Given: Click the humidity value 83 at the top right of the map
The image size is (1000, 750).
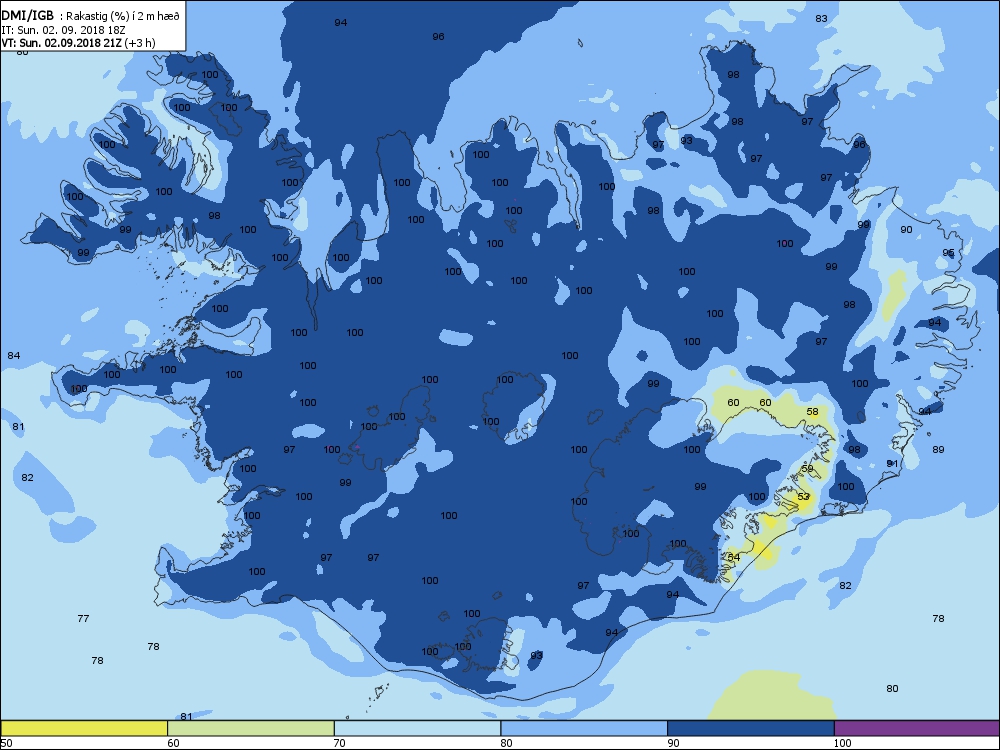Looking at the screenshot, I should [821, 18].
